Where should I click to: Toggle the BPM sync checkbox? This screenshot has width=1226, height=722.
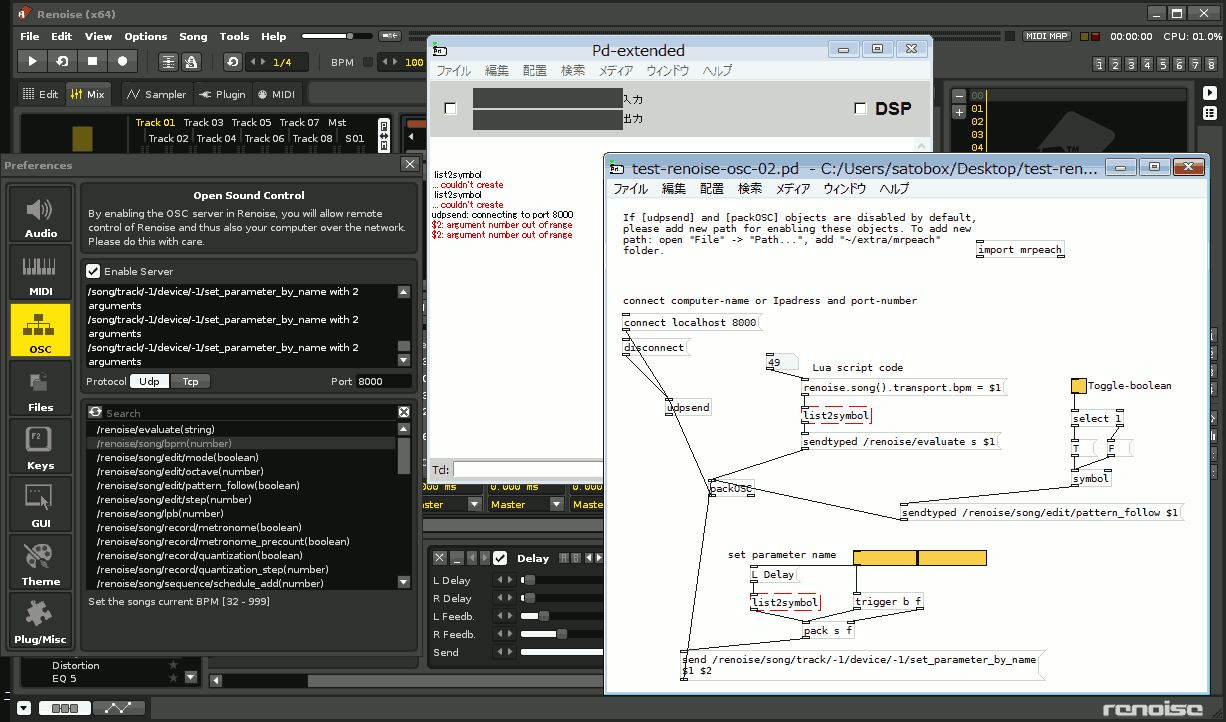(x=368, y=62)
